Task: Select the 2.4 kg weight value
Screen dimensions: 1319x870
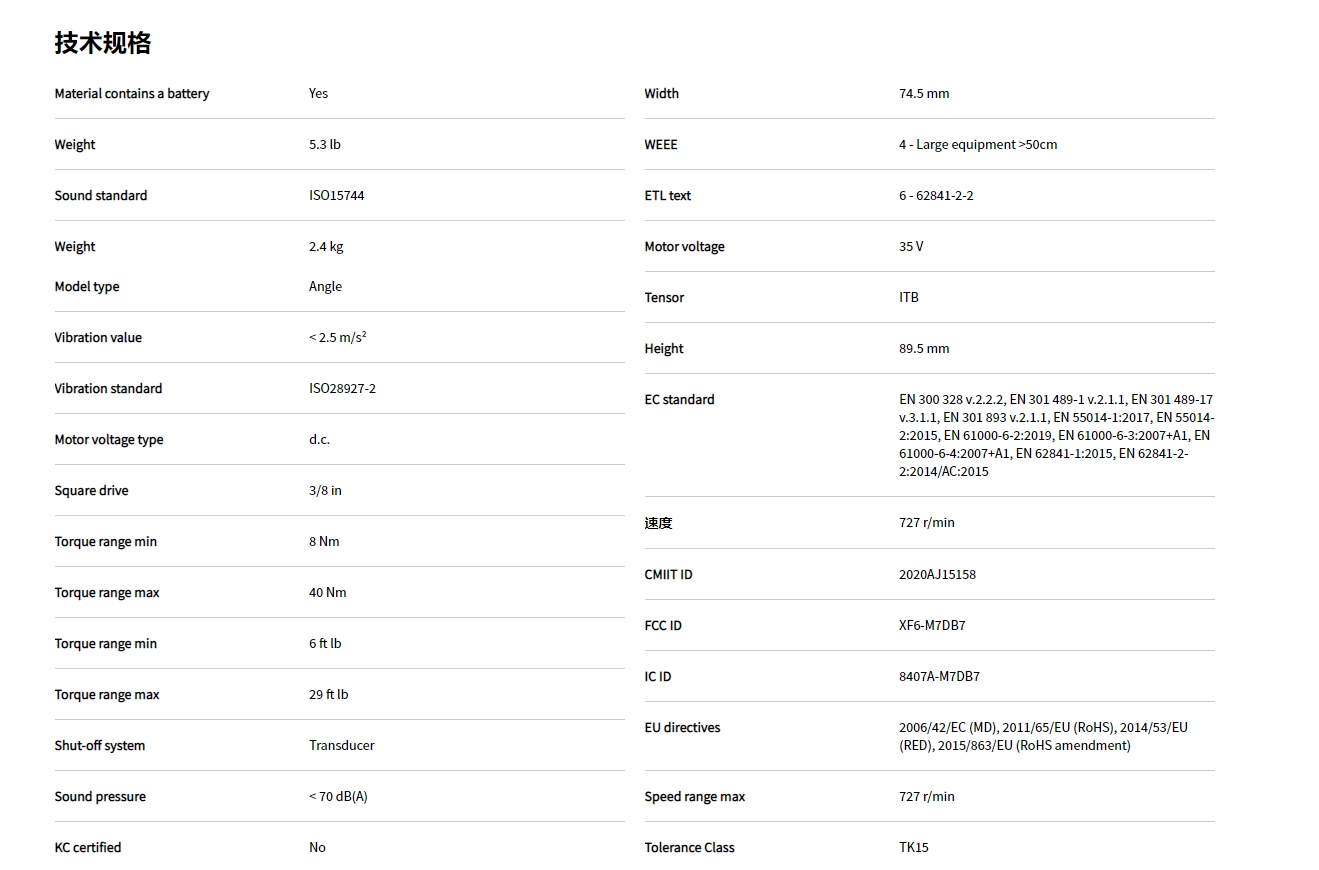Action: (326, 247)
